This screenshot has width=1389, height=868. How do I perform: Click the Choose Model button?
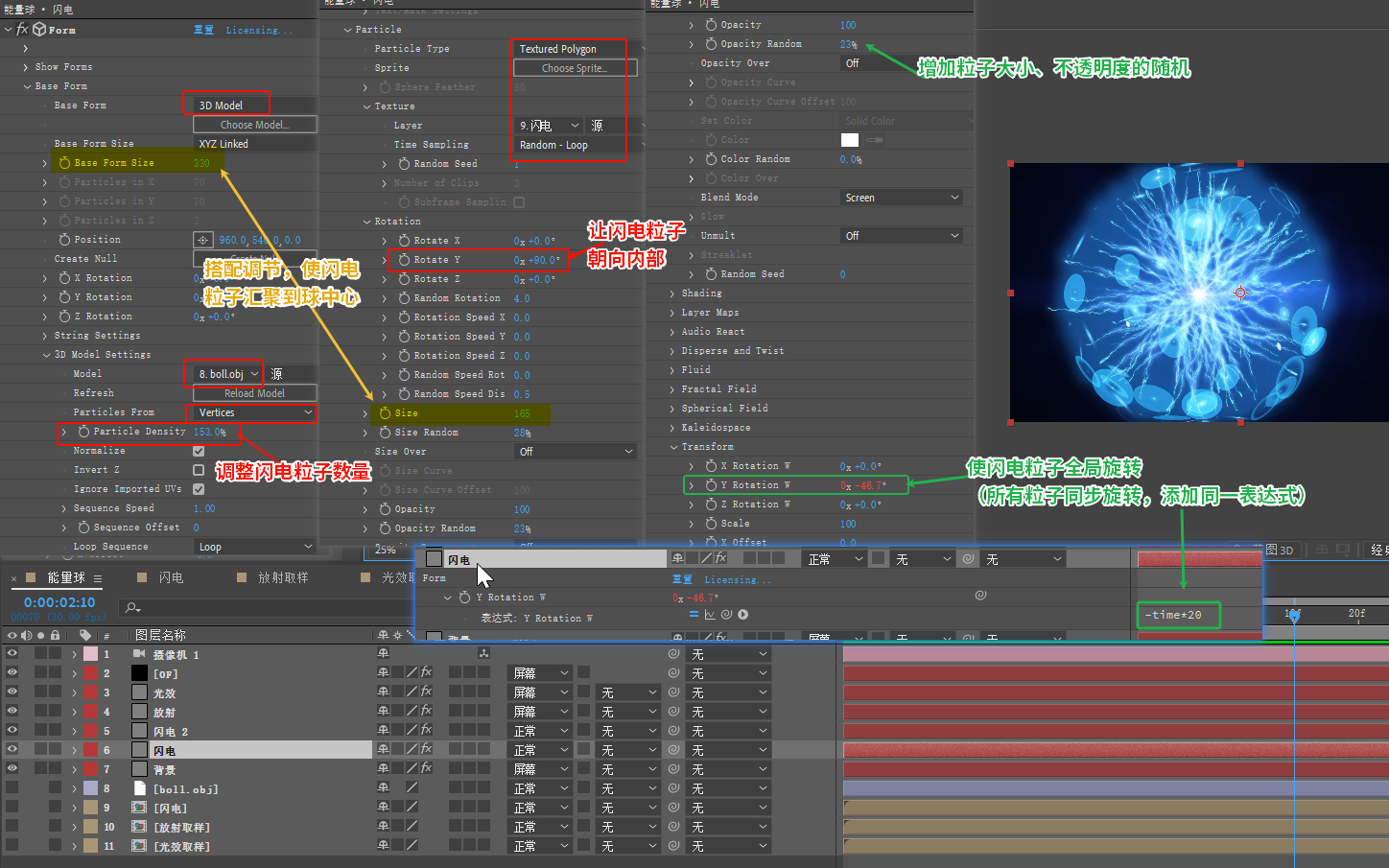point(254,125)
